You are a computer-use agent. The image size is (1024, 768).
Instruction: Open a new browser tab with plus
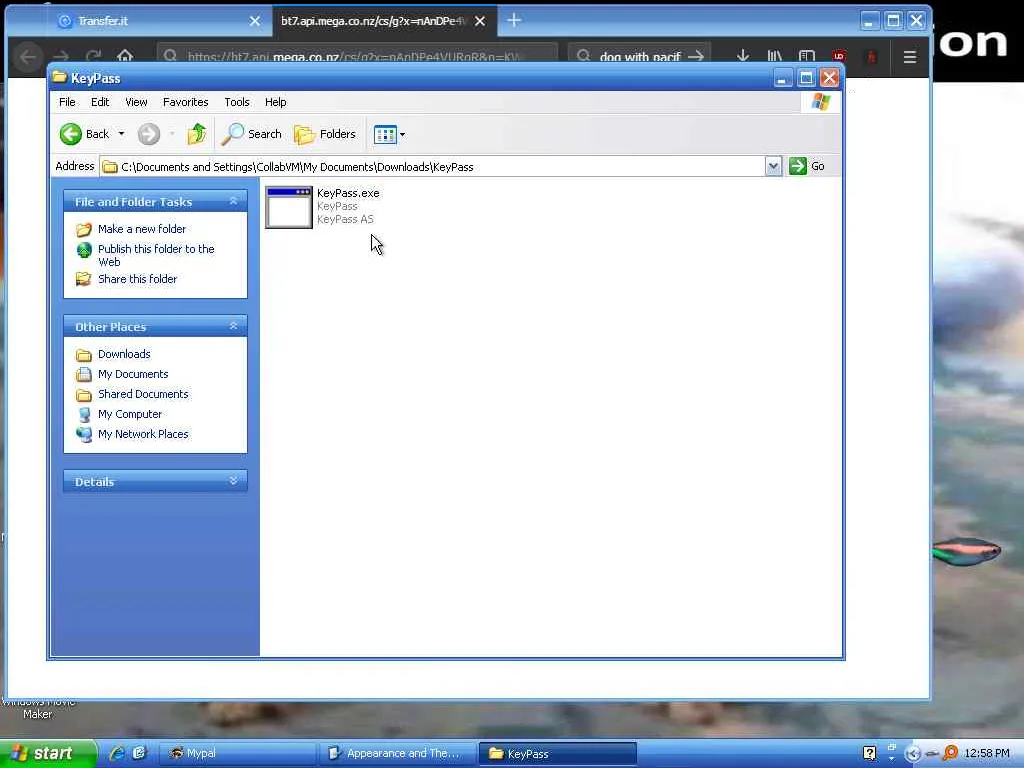point(514,20)
